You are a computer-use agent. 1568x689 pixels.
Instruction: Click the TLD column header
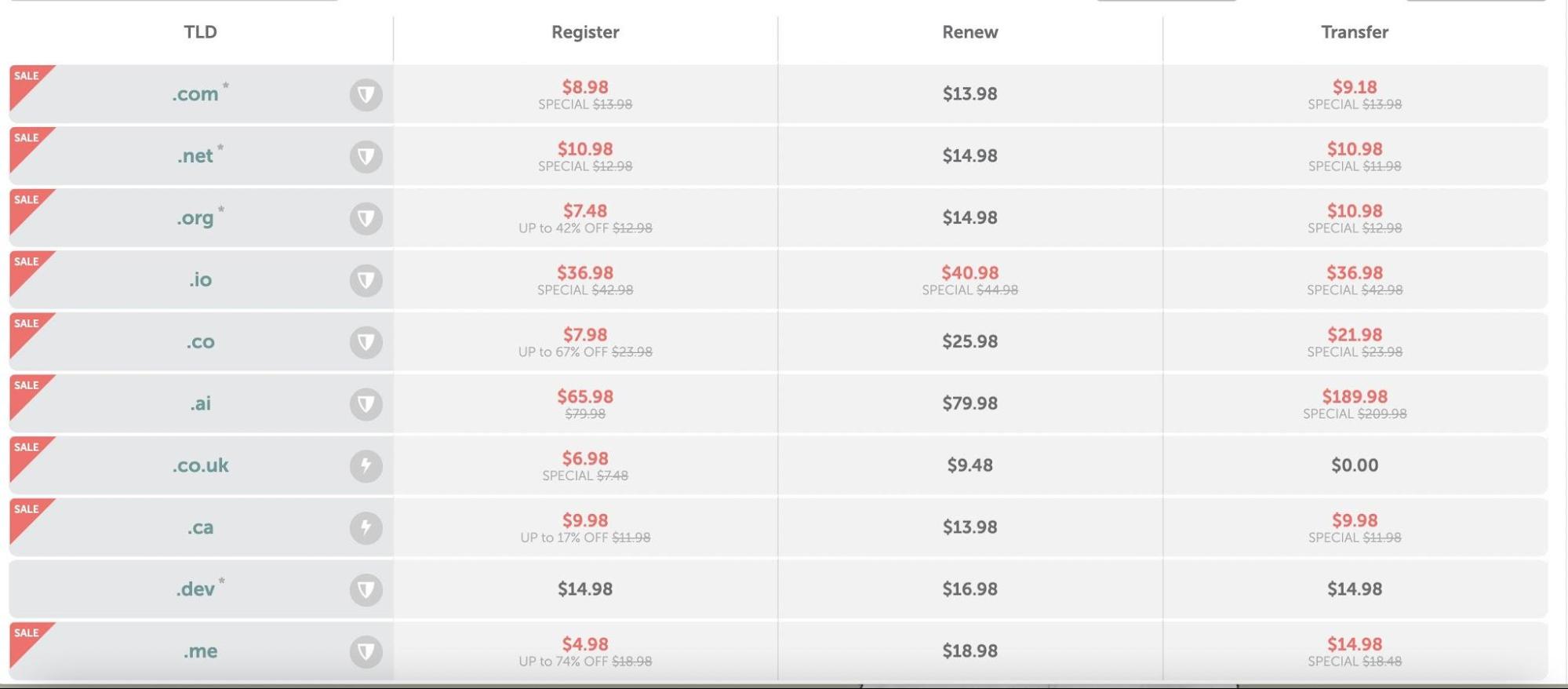[x=200, y=32]
